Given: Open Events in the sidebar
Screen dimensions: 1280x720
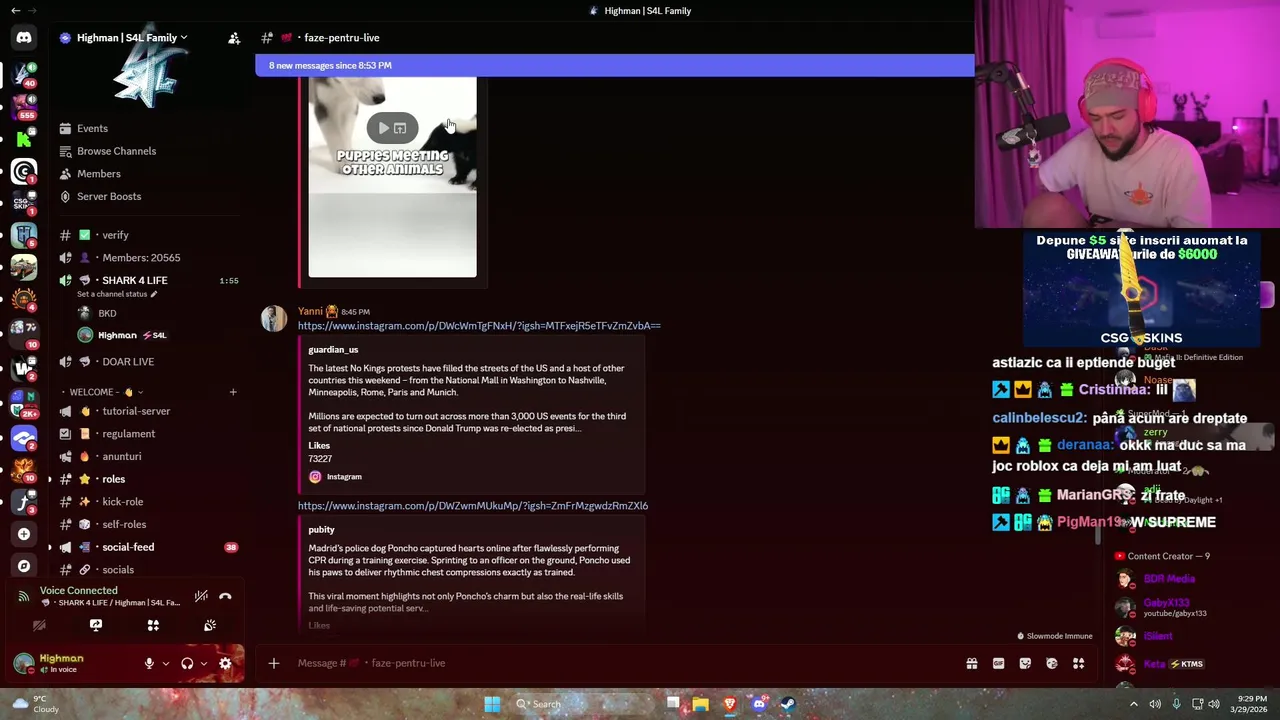Looking at the screenshot, I should (92, 128).
